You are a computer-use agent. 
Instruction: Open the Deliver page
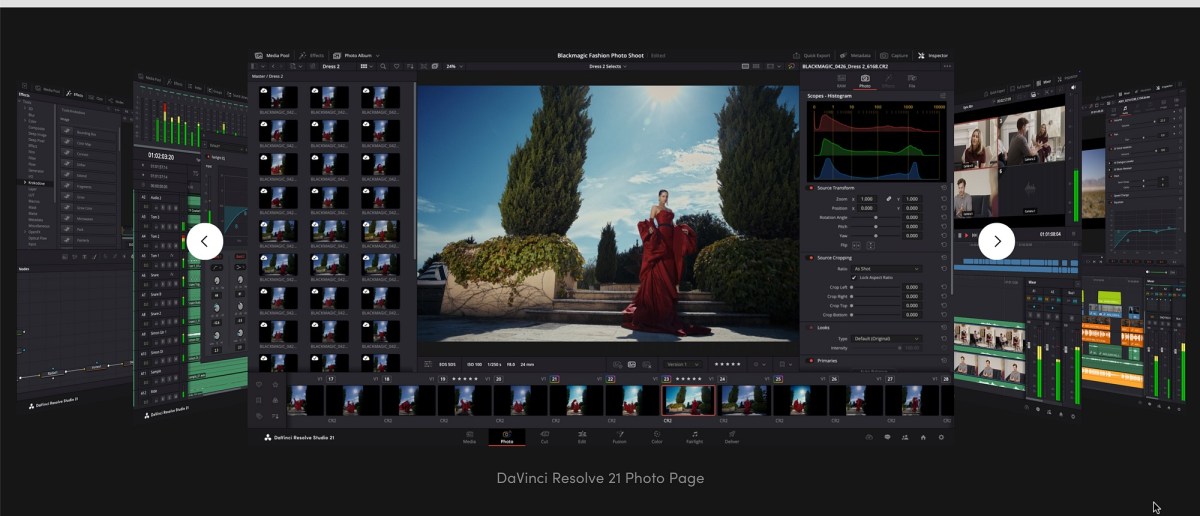click(732, 437)
